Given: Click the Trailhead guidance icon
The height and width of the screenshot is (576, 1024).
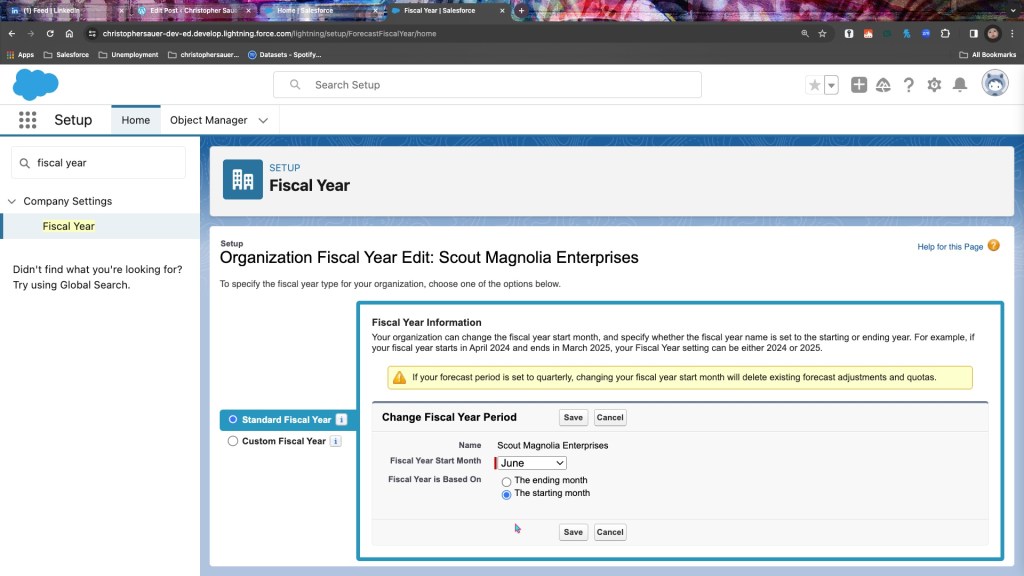Looking at the screenshot, I should click(x=883, y=85).
